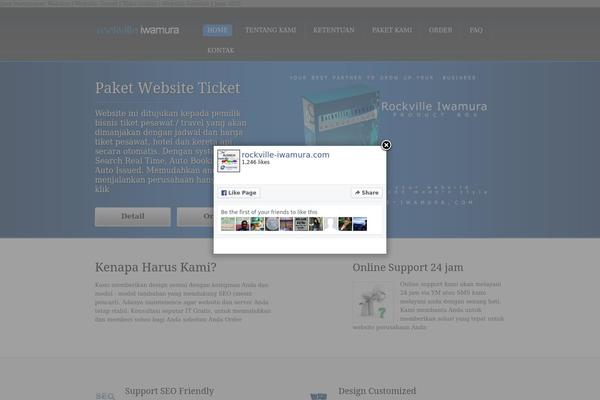Click the SEO icon beside Support SEO Friendly
This screenshot has width=600, height=400.
[x=105, y=396]
